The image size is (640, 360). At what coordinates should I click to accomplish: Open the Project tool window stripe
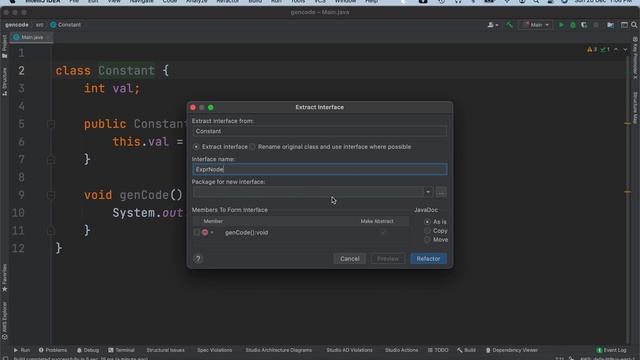click(4, 46)
